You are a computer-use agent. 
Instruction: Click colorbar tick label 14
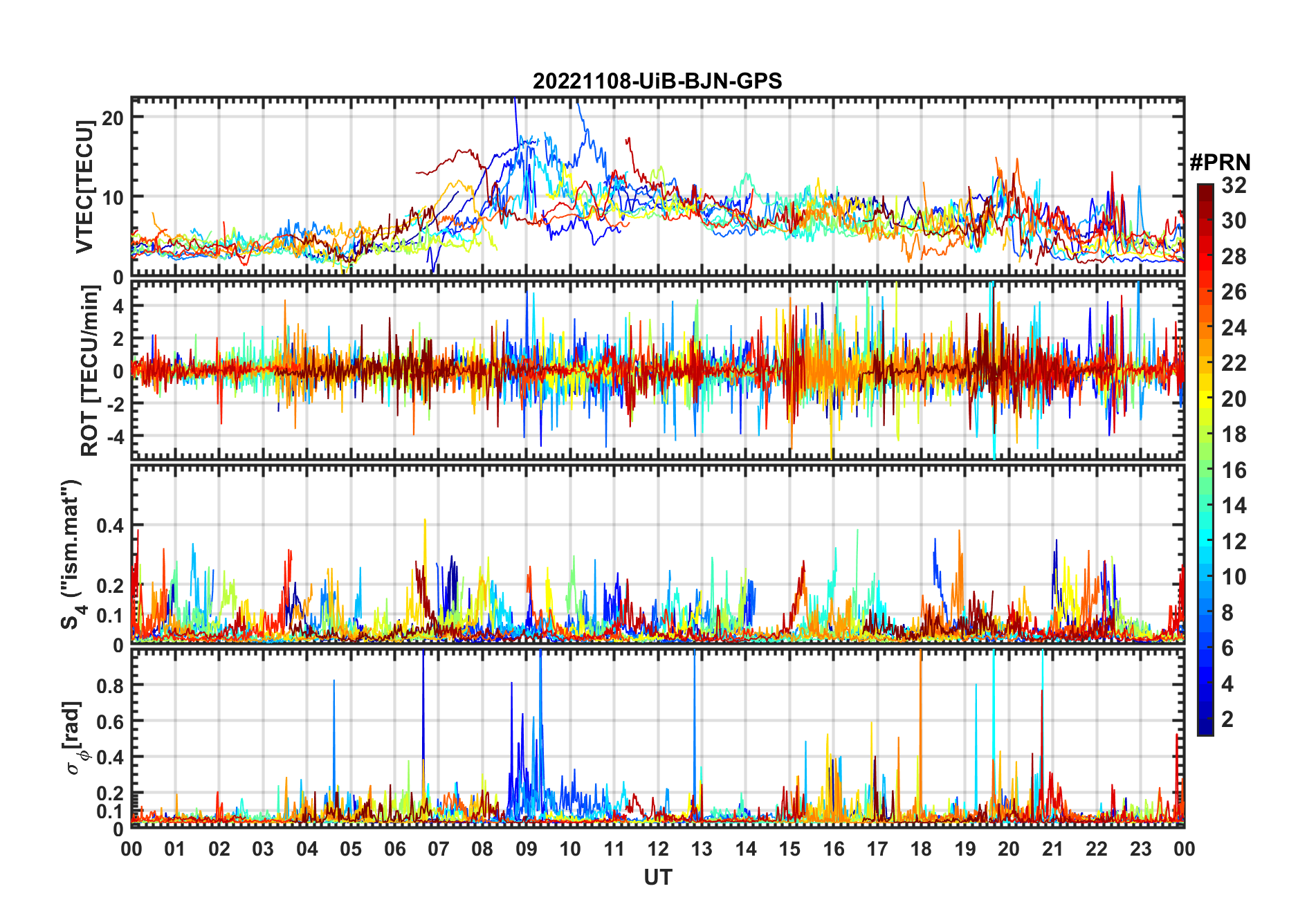pos(1234,506)
